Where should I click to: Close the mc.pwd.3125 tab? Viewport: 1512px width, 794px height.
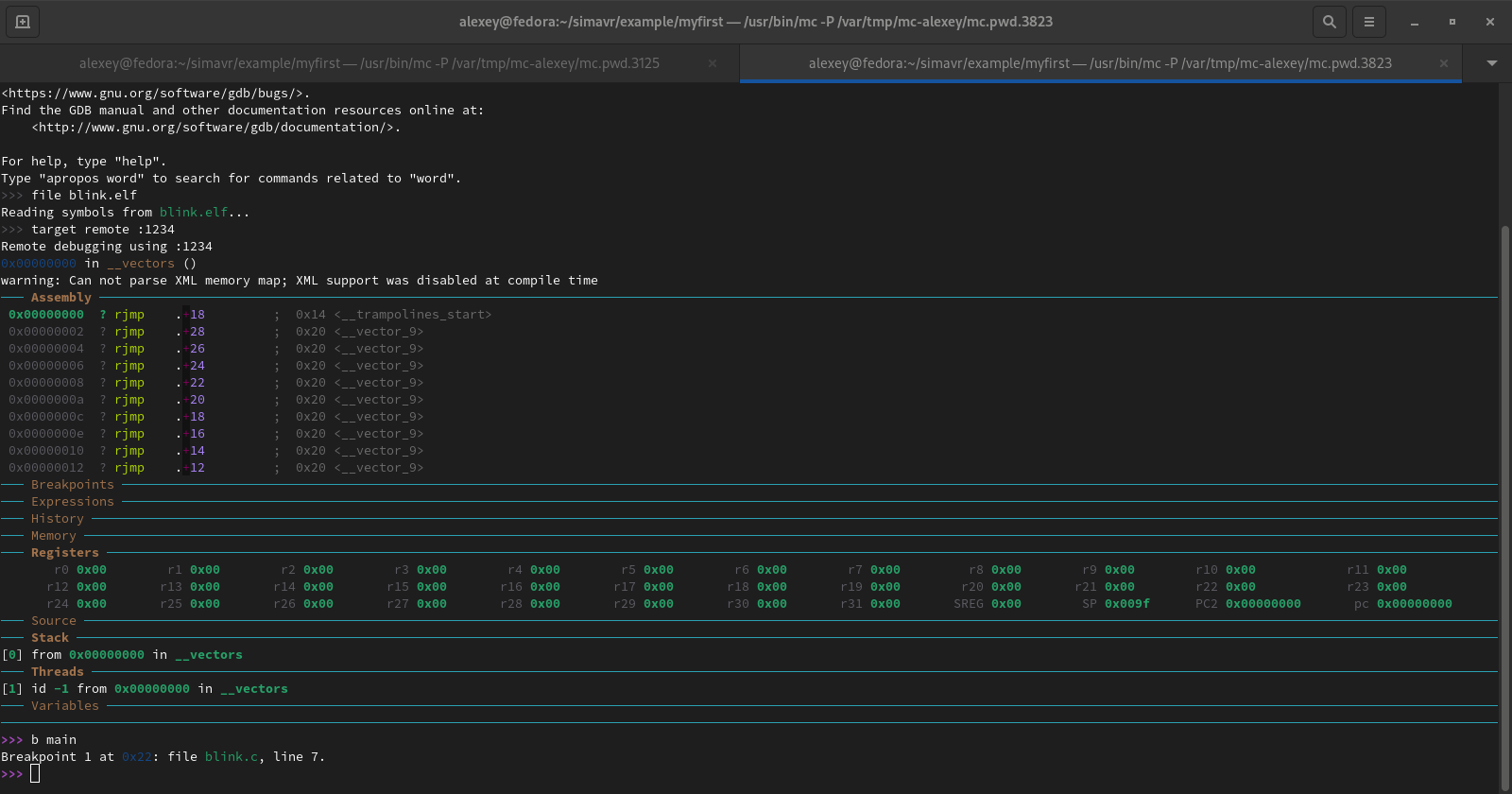[x=713, y=63]
